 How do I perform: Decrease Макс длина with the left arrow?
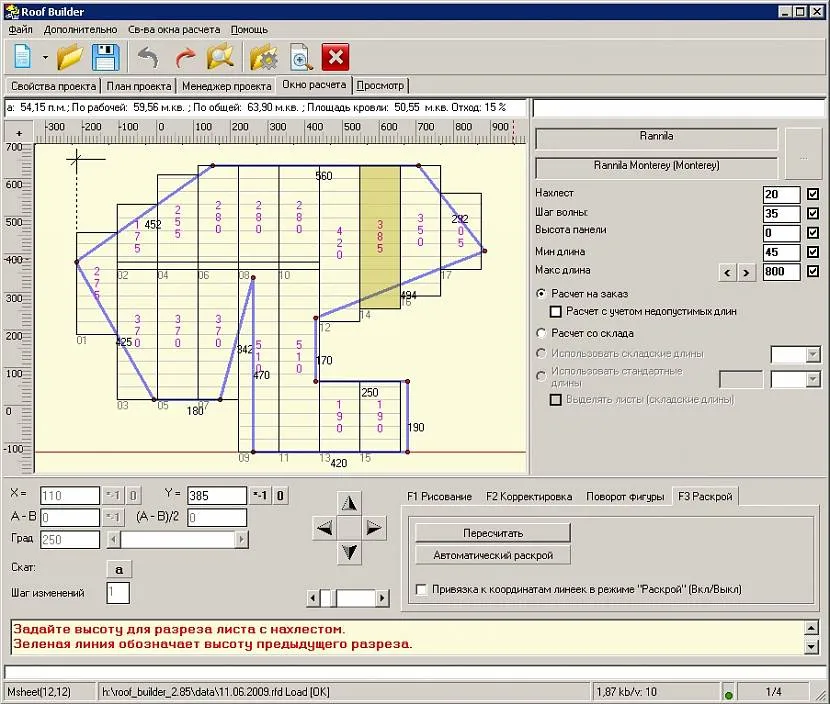(728, 273)
